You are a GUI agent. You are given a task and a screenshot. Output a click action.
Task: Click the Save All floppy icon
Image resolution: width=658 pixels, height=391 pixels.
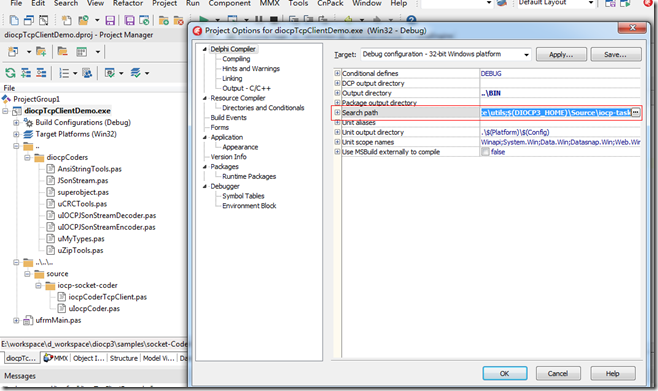[x=130, y=20]
